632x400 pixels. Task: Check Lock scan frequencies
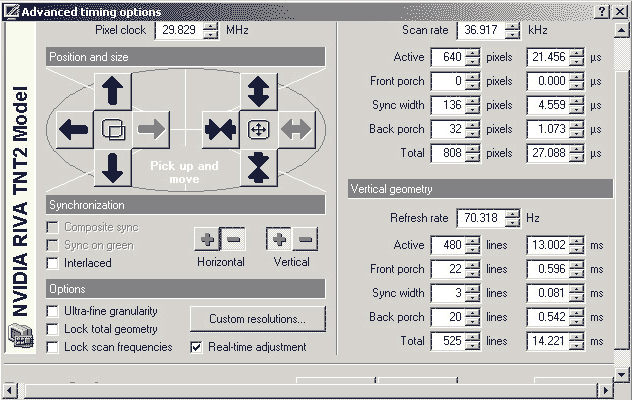pyautogui.click(x=52, y=347)
